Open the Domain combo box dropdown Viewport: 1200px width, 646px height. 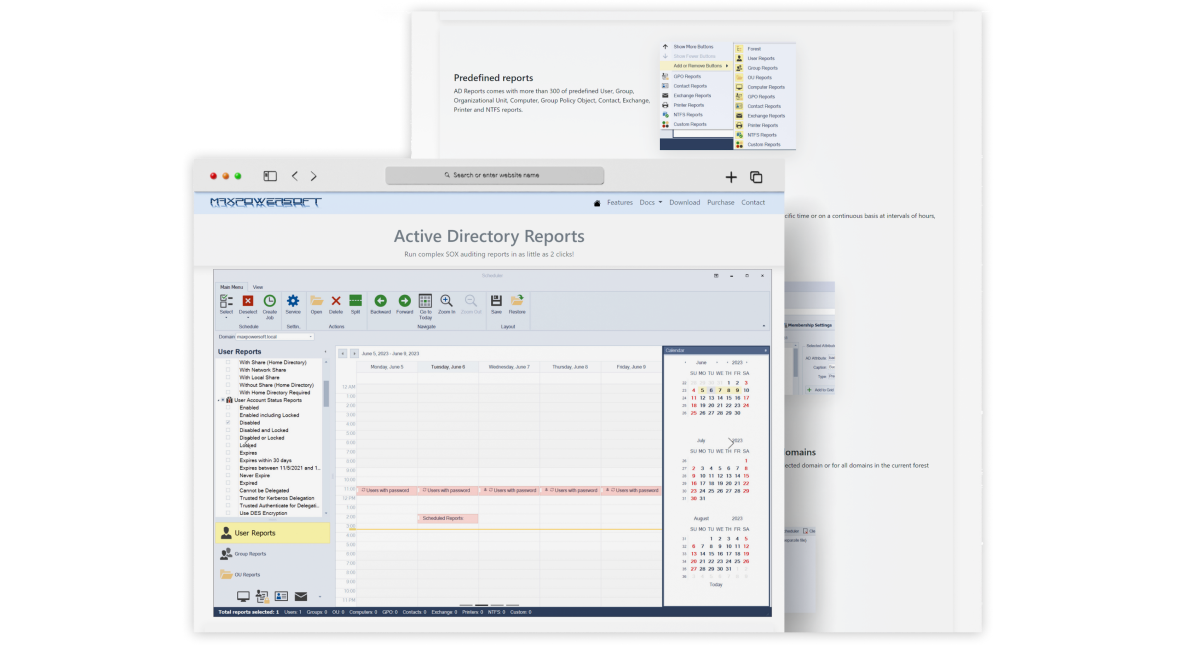[x=311, y=337]
